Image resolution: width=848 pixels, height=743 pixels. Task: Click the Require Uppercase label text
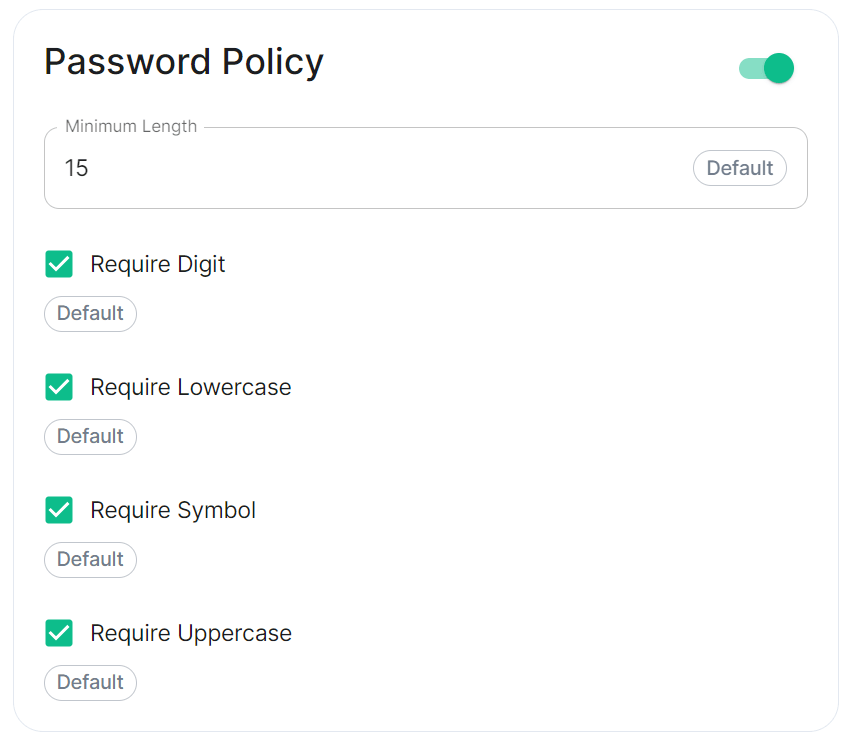[191, 633]
